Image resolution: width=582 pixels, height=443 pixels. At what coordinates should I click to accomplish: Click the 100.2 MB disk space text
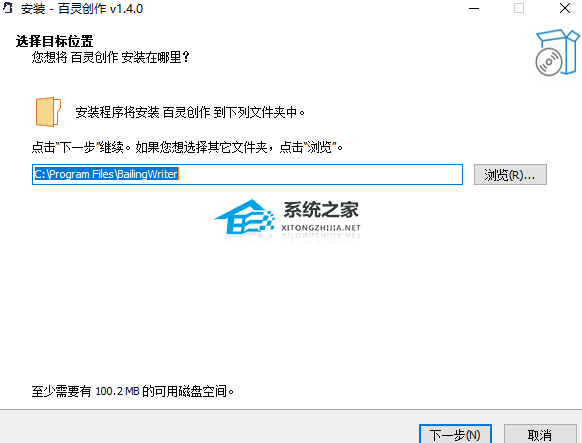tap(117, 391)
